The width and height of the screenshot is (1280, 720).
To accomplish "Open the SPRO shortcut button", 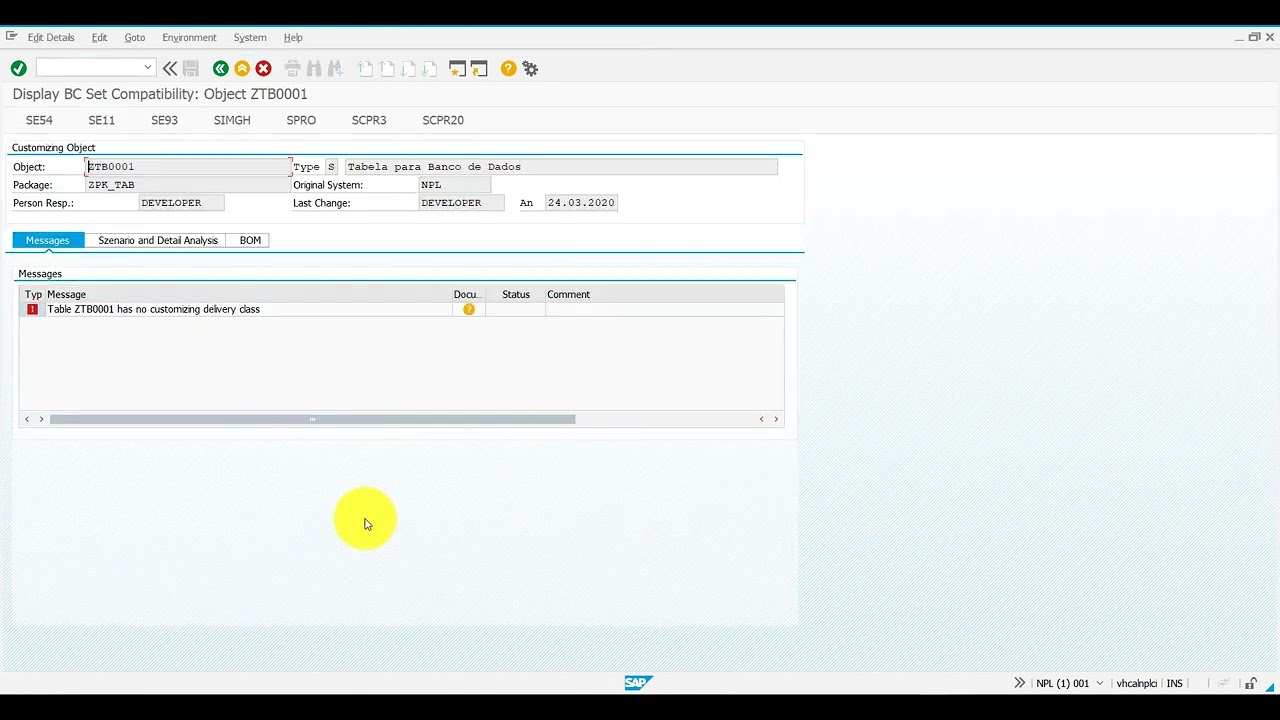I will [x=301, y=120].
